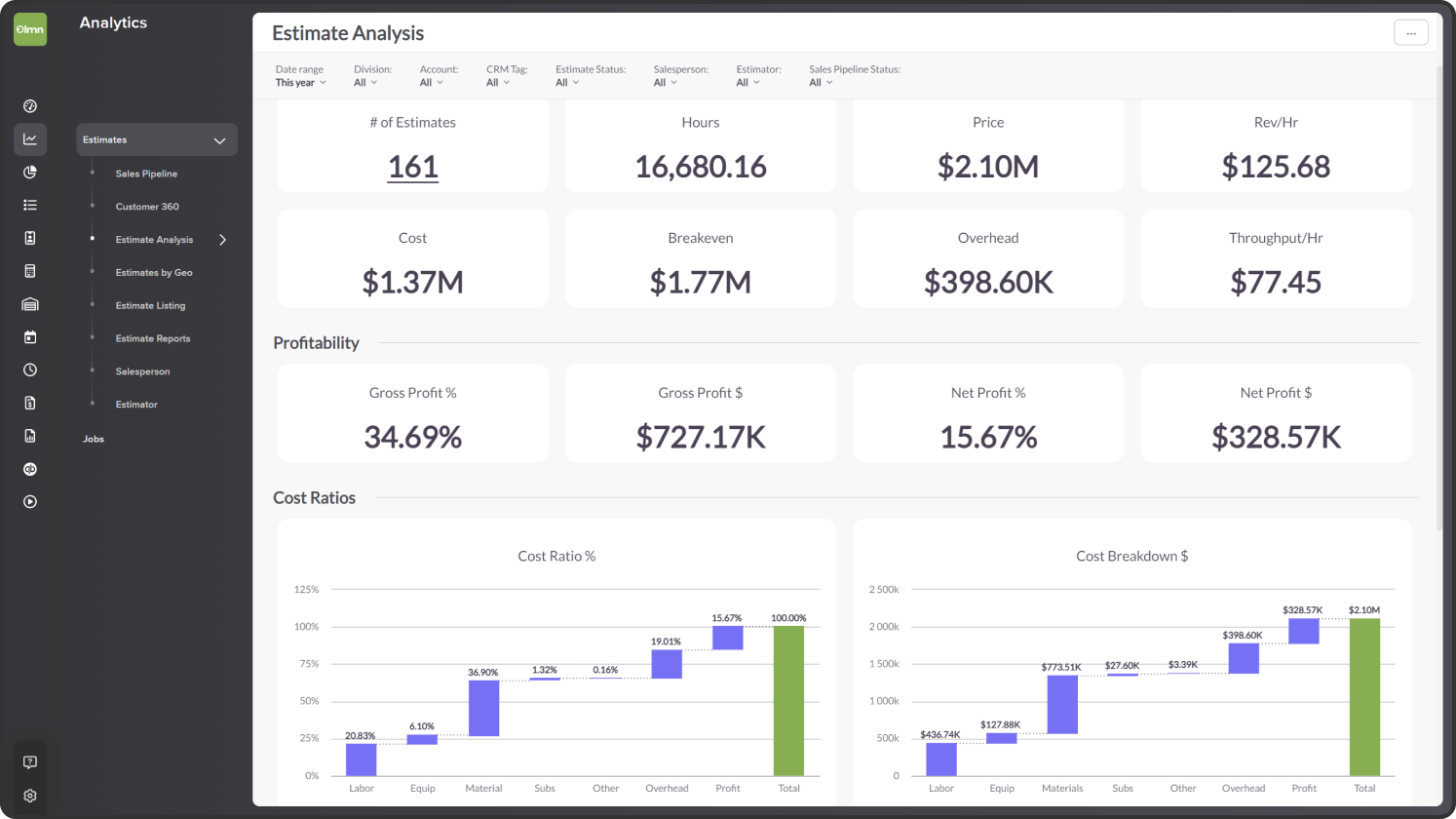Viewport: 1456px width, 819px height.
Task: Open the play circle sidebar icon
Action: (30, 502)
